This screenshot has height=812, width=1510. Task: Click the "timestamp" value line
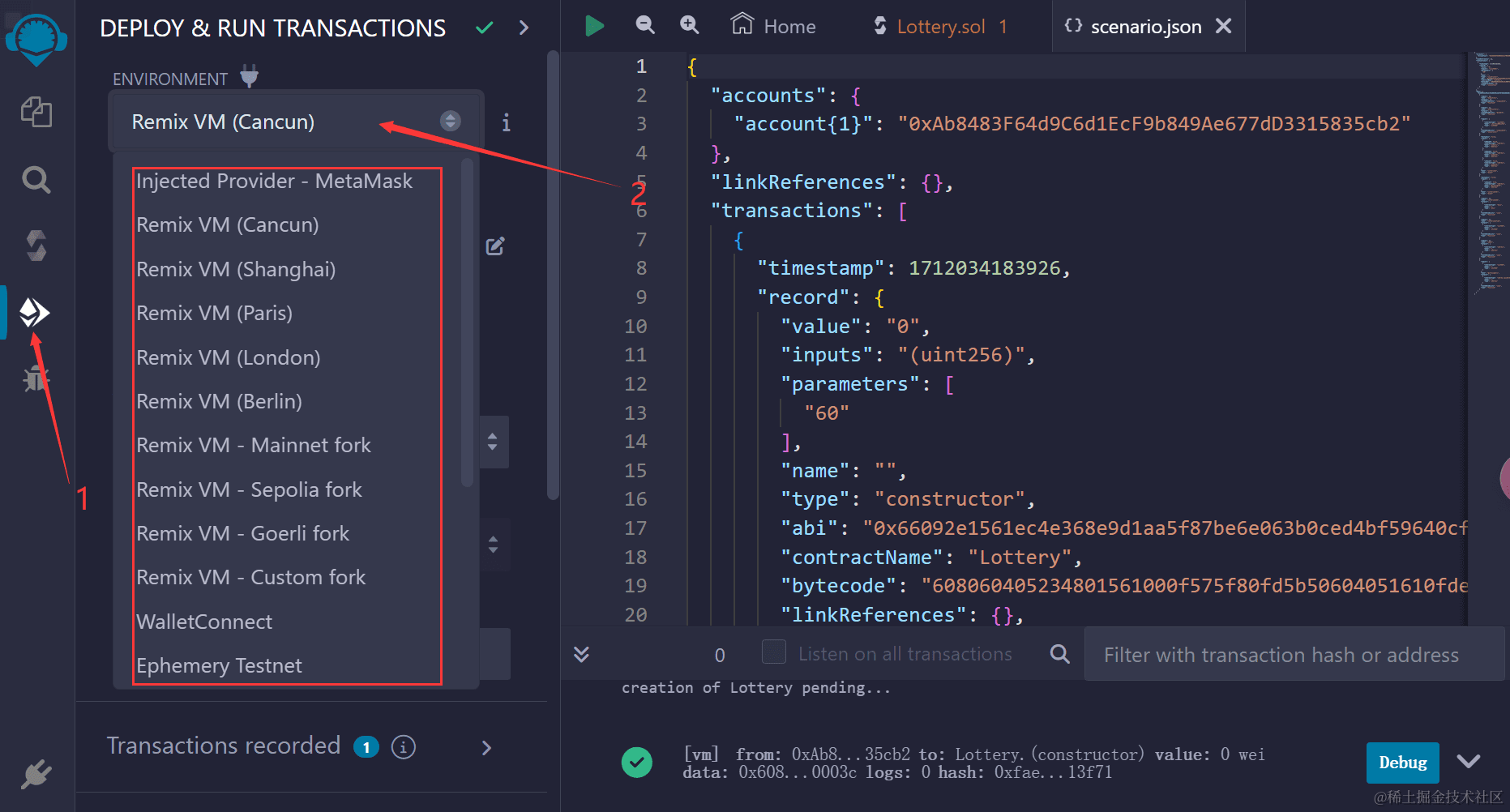913,268
